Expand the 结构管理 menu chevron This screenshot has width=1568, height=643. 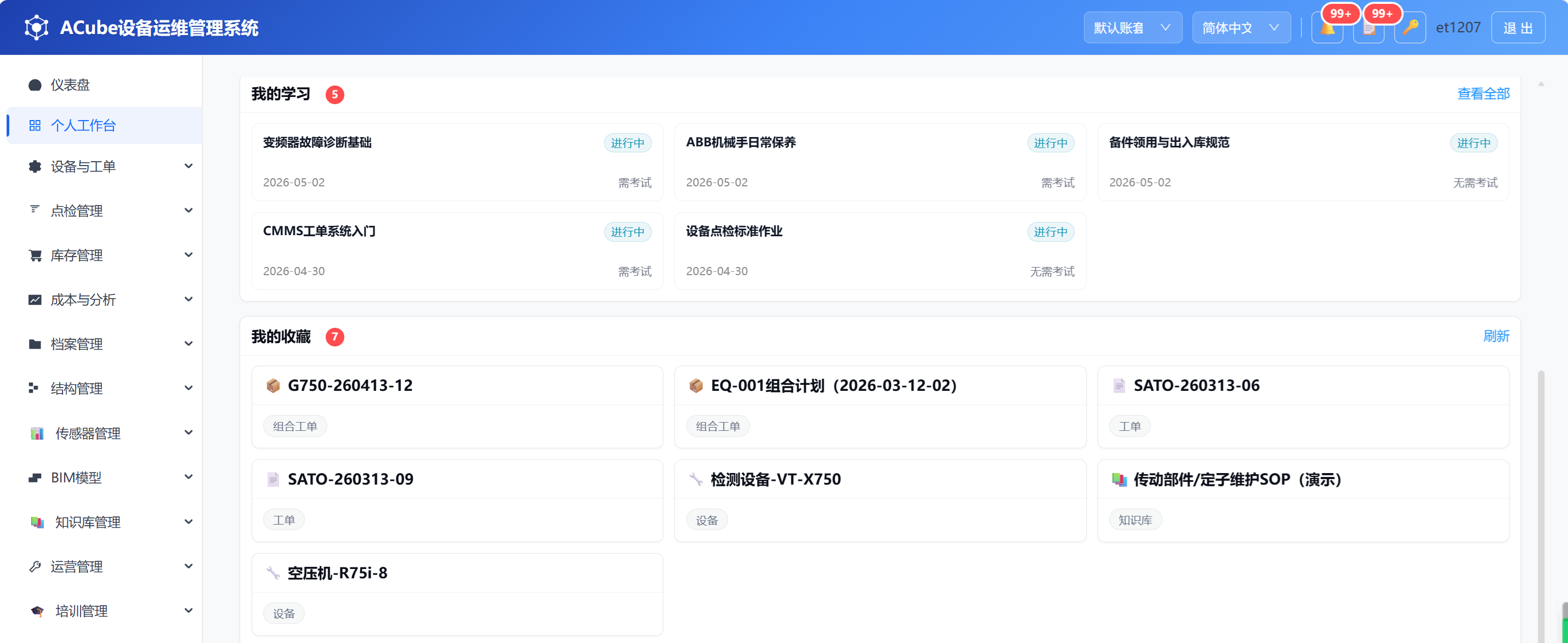tap(189, 388)
